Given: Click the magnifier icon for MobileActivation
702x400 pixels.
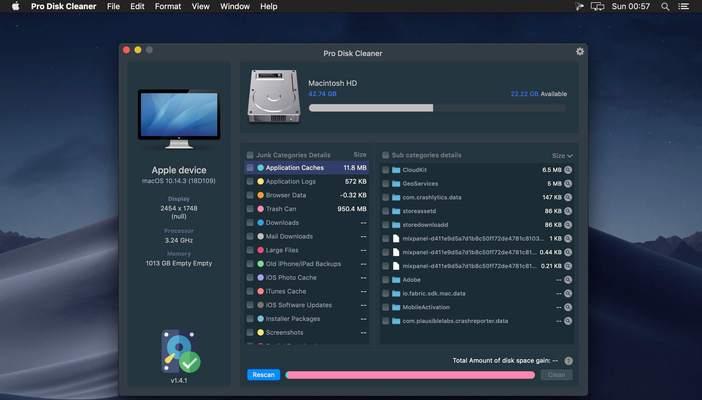Looking at the screenshot, I should tap(568, 307).
